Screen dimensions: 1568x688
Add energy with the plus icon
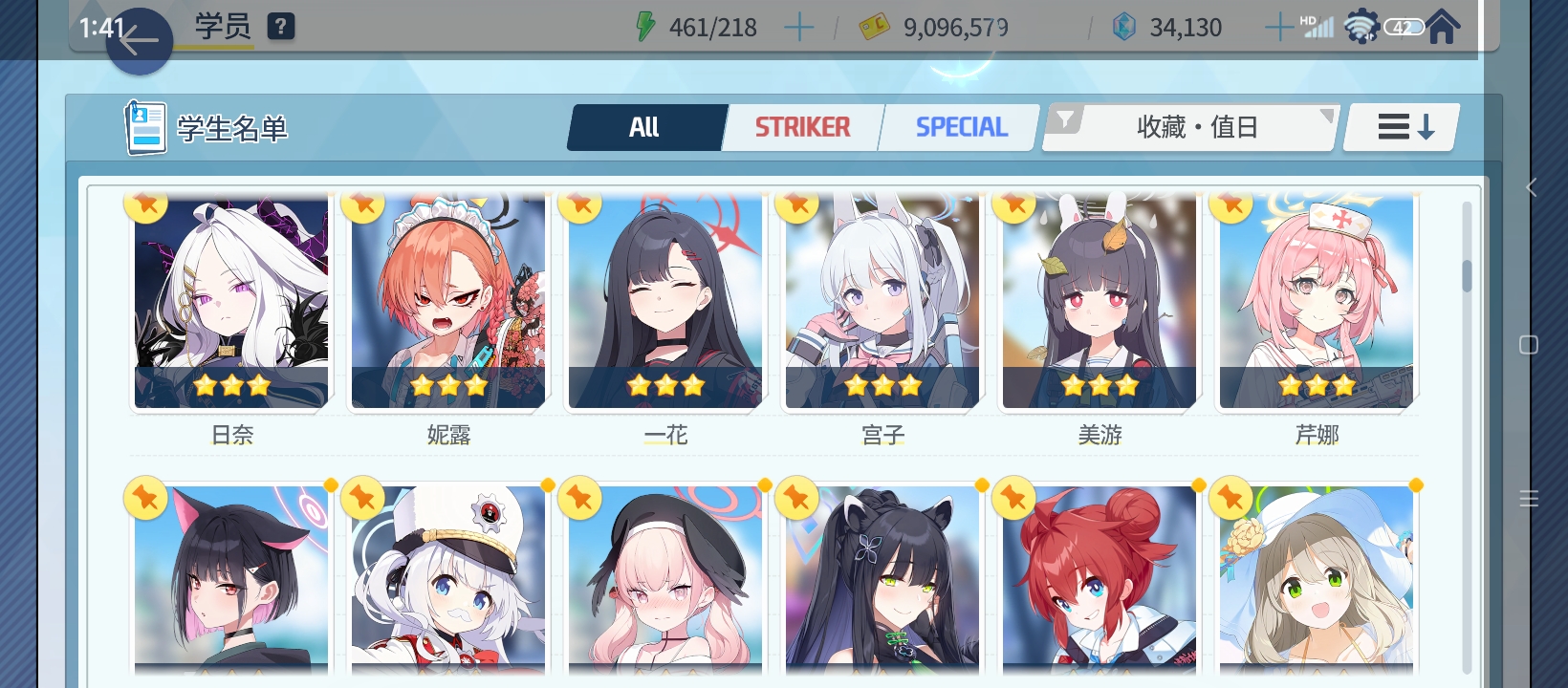click(x=798, y=28)
